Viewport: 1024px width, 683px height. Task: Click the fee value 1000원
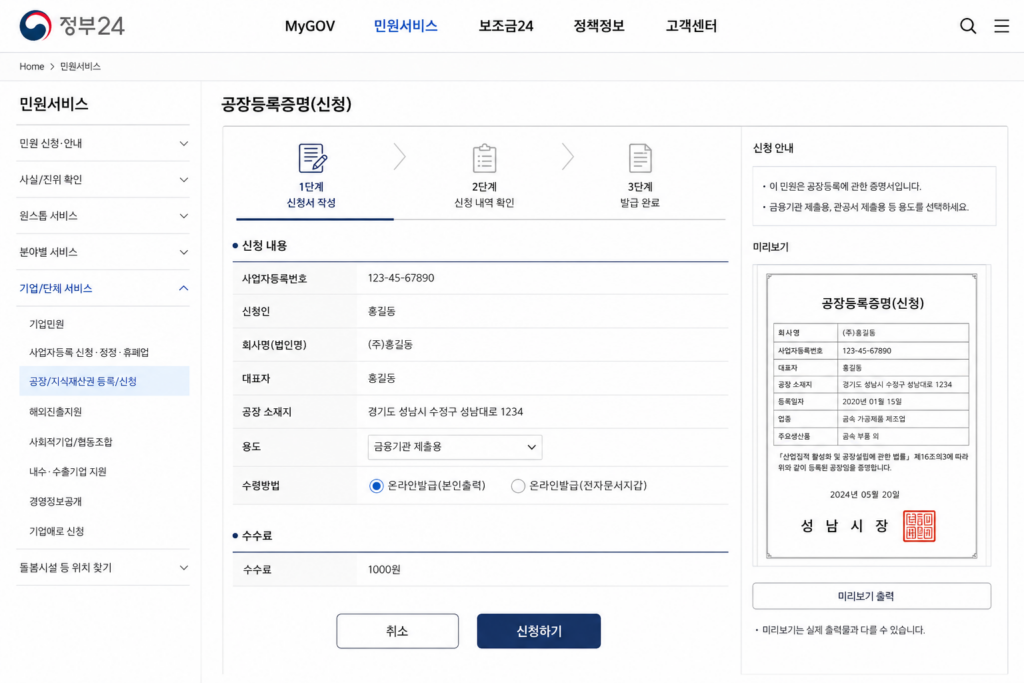pos(384,569)
